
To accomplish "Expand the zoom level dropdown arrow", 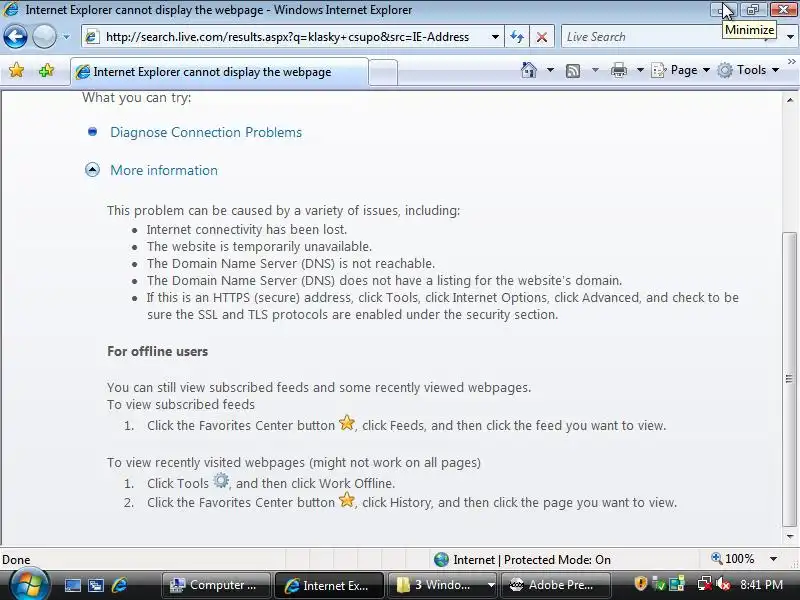I will pos(773,559).
